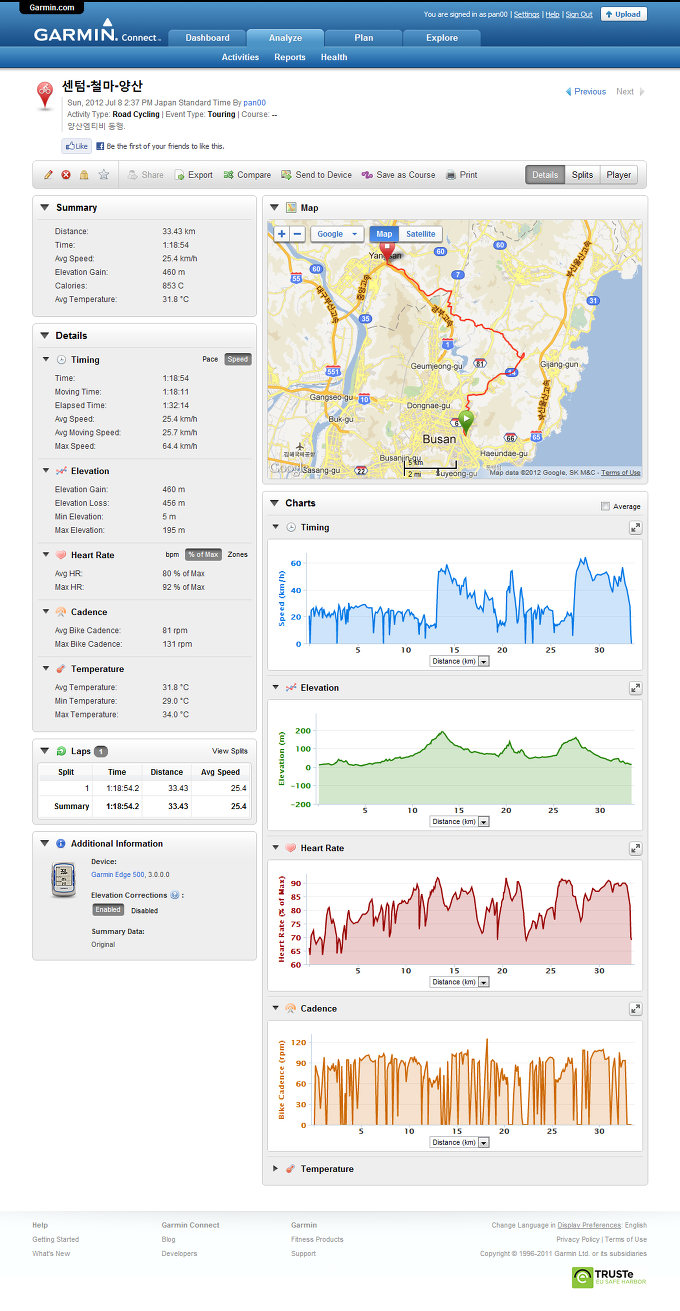This screenshot has height=1311, width=680.
Task: Go to Previous activity
Action: click(586, 91)
